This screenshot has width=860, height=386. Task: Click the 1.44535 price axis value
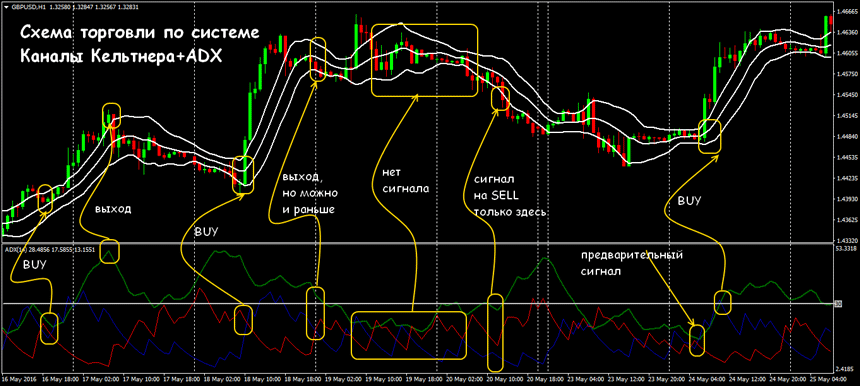pyautogui.click(x=847, y=157)
